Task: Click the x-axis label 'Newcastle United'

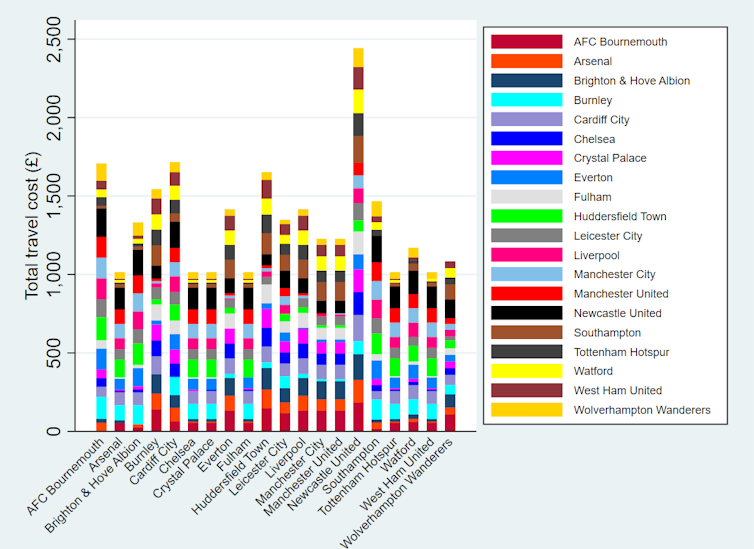Action: 325,474
